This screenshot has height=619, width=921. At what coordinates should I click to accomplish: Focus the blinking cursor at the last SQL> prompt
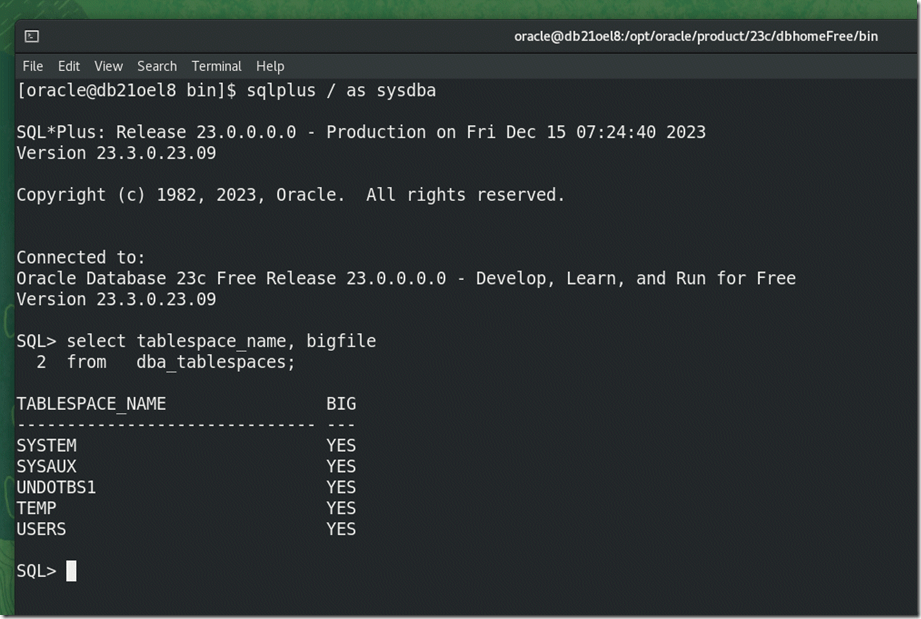71,571
